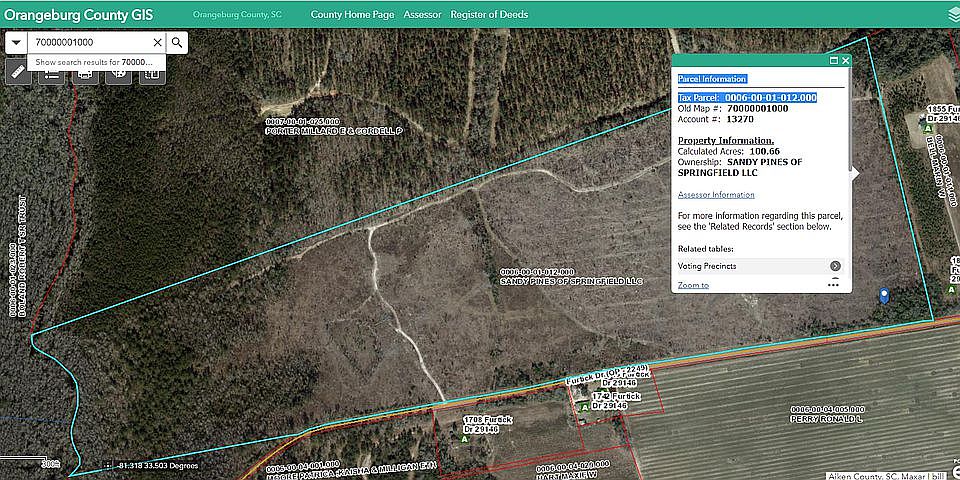Select the Measurement ruler tool
Screen dimensions: 960x480
(x=17, y=71)
